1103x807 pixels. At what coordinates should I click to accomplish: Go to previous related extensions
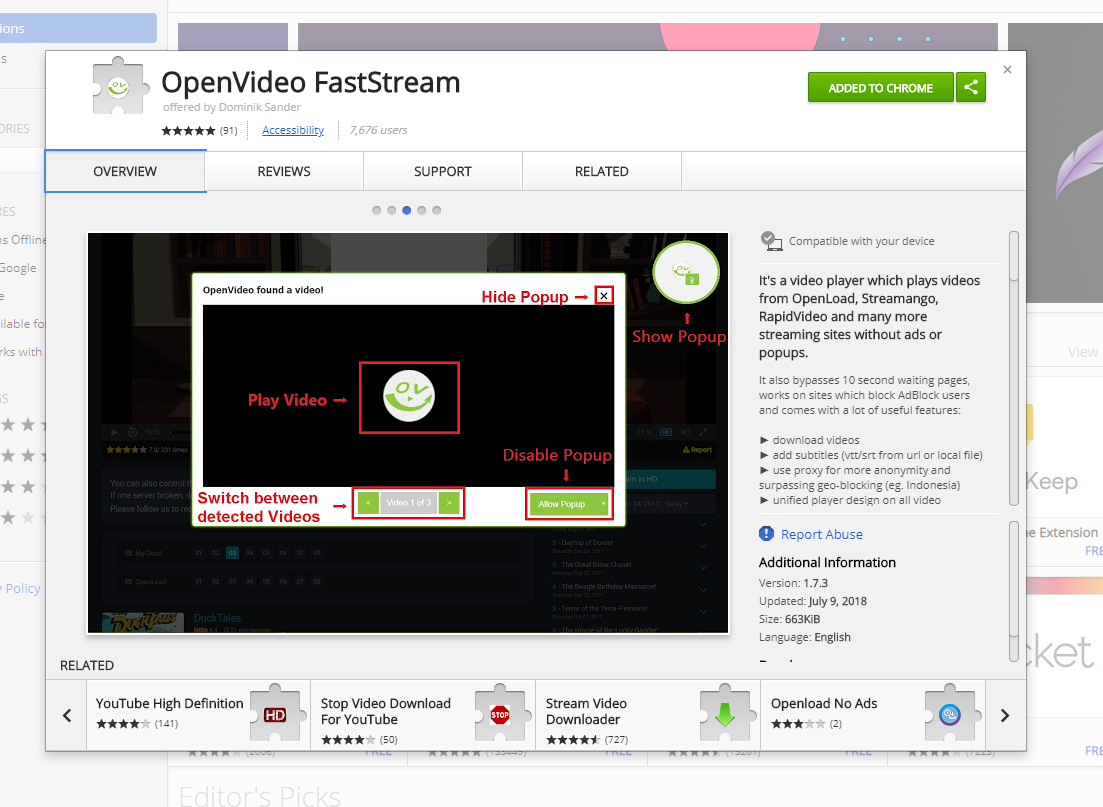pyautogui.click(x=67, y=716)
